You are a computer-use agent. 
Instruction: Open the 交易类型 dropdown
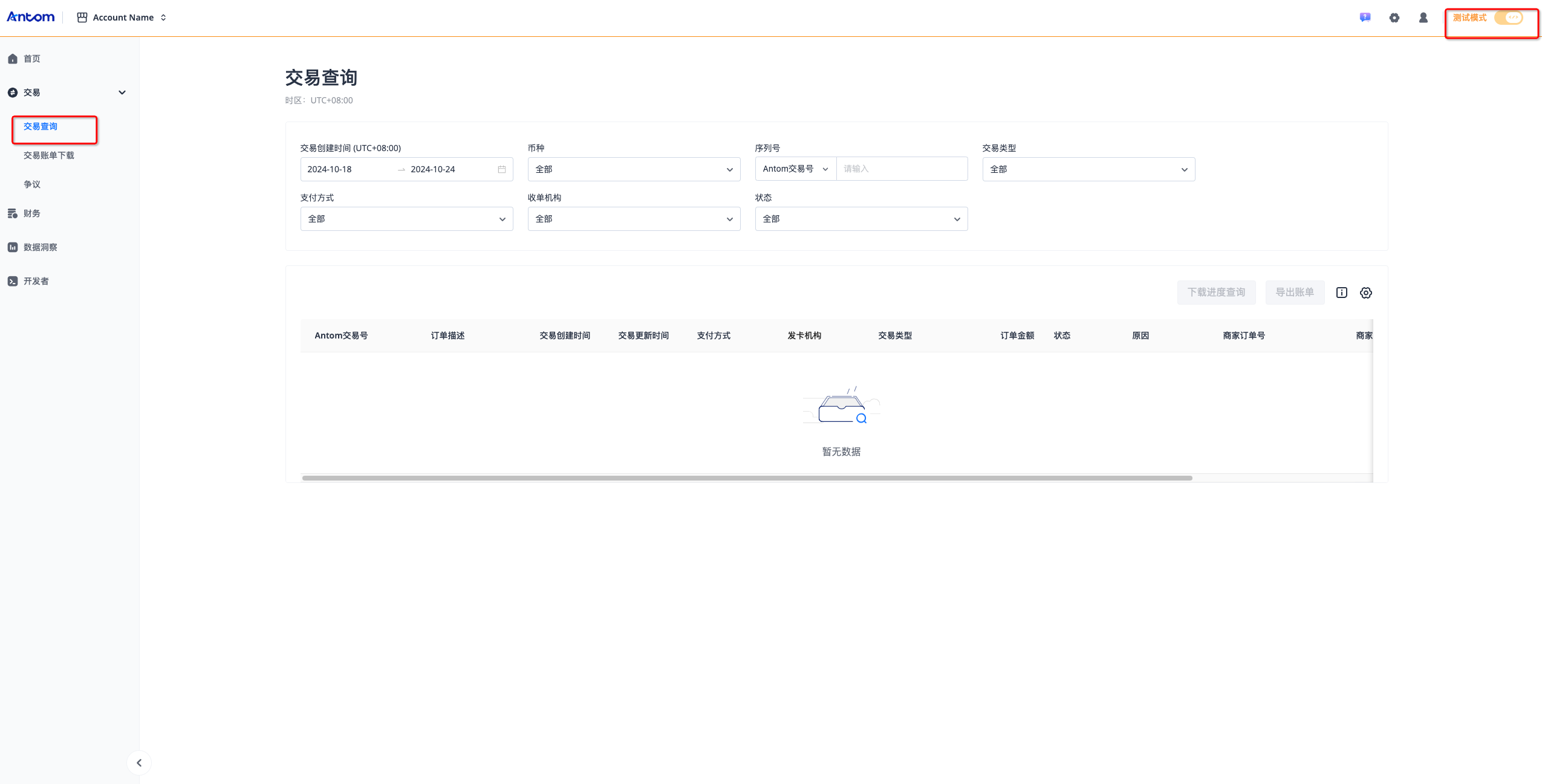(1088, 169)
